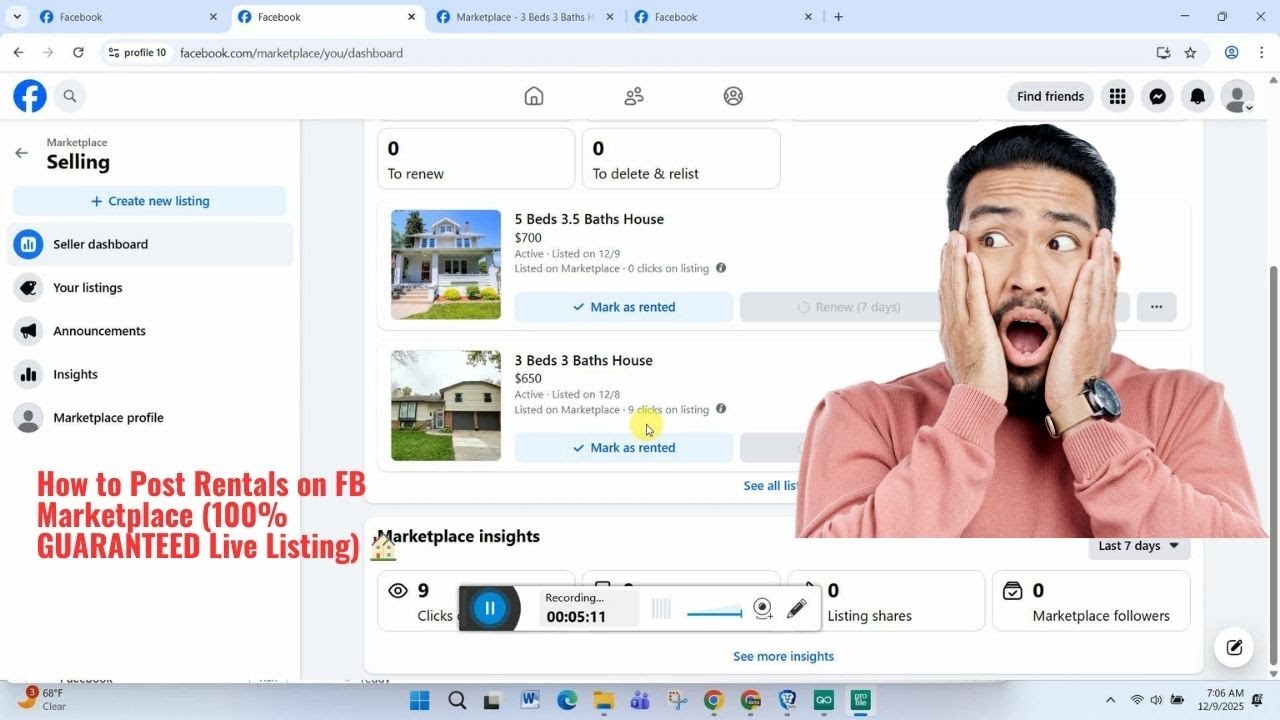This screenshot has height=720, width=1280.
Task: Go back in browser history
Action: [18, 53]
